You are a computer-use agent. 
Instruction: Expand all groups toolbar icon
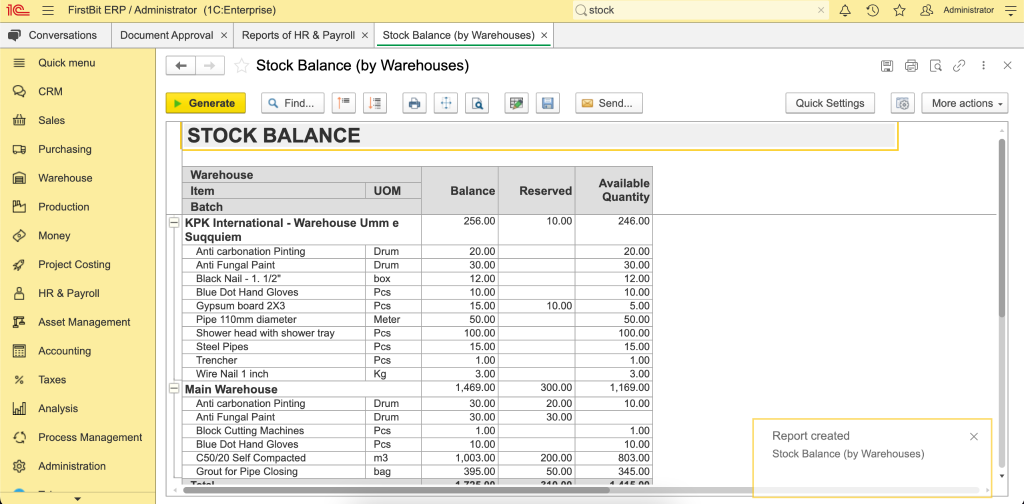click(x=375, y=103)
